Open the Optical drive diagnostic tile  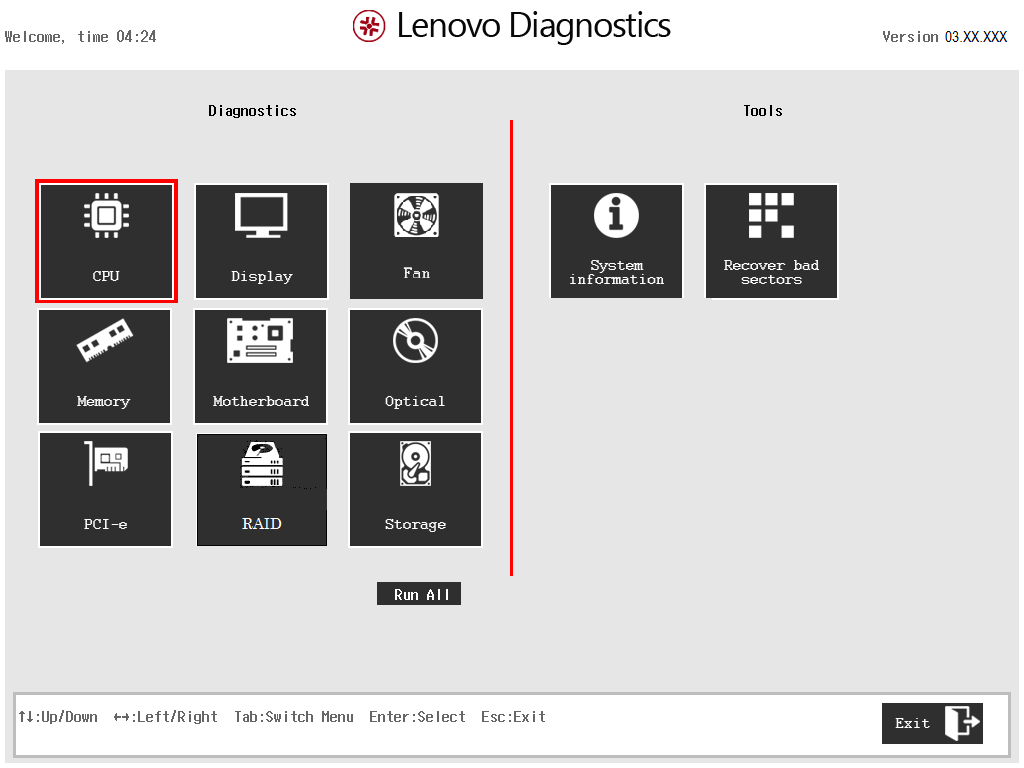tap(415, 366)
